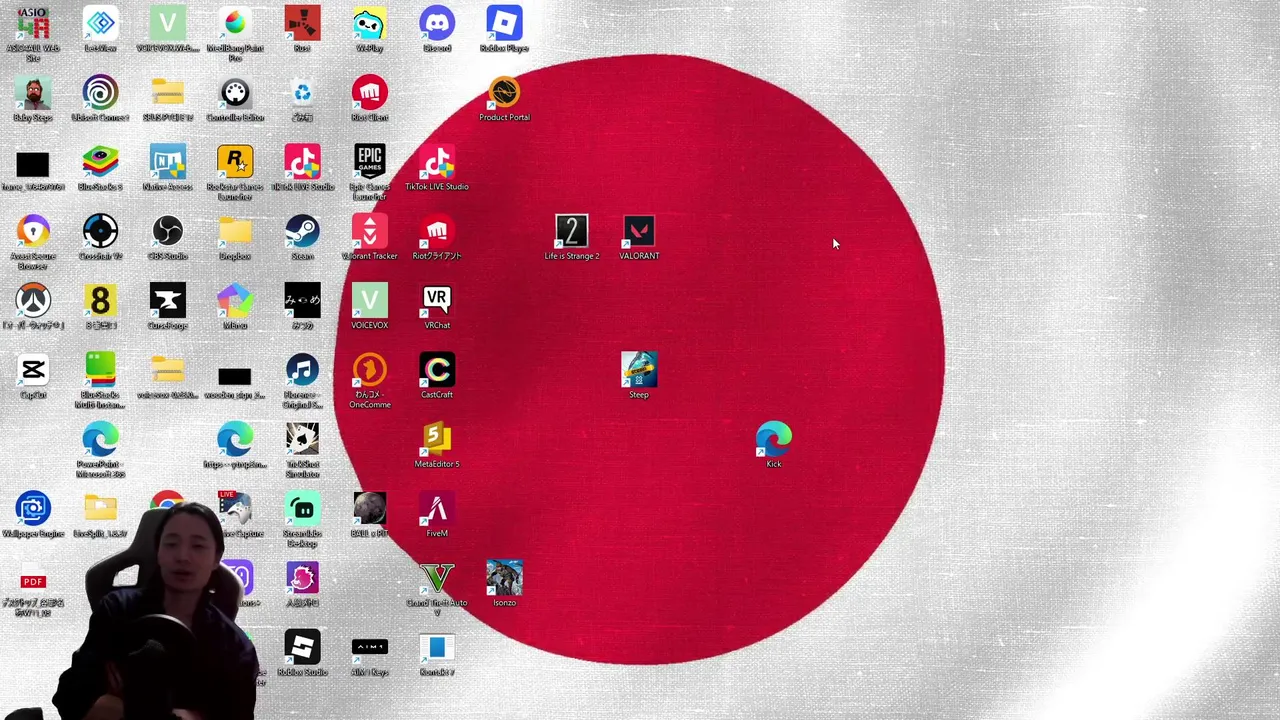This screenshot has width=1280, height=720.
Task: Select the BALL x PIT game icon
Action: (369, 509)
